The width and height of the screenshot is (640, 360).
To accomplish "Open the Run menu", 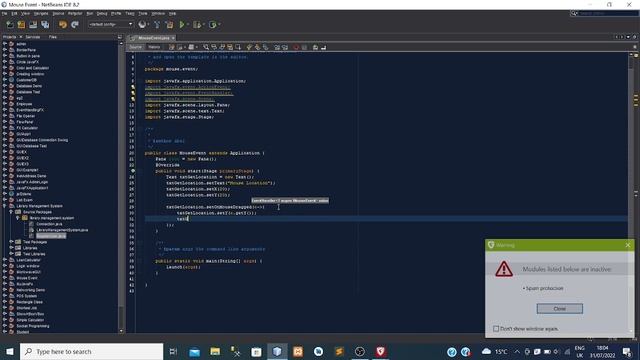I will [89, 13].
